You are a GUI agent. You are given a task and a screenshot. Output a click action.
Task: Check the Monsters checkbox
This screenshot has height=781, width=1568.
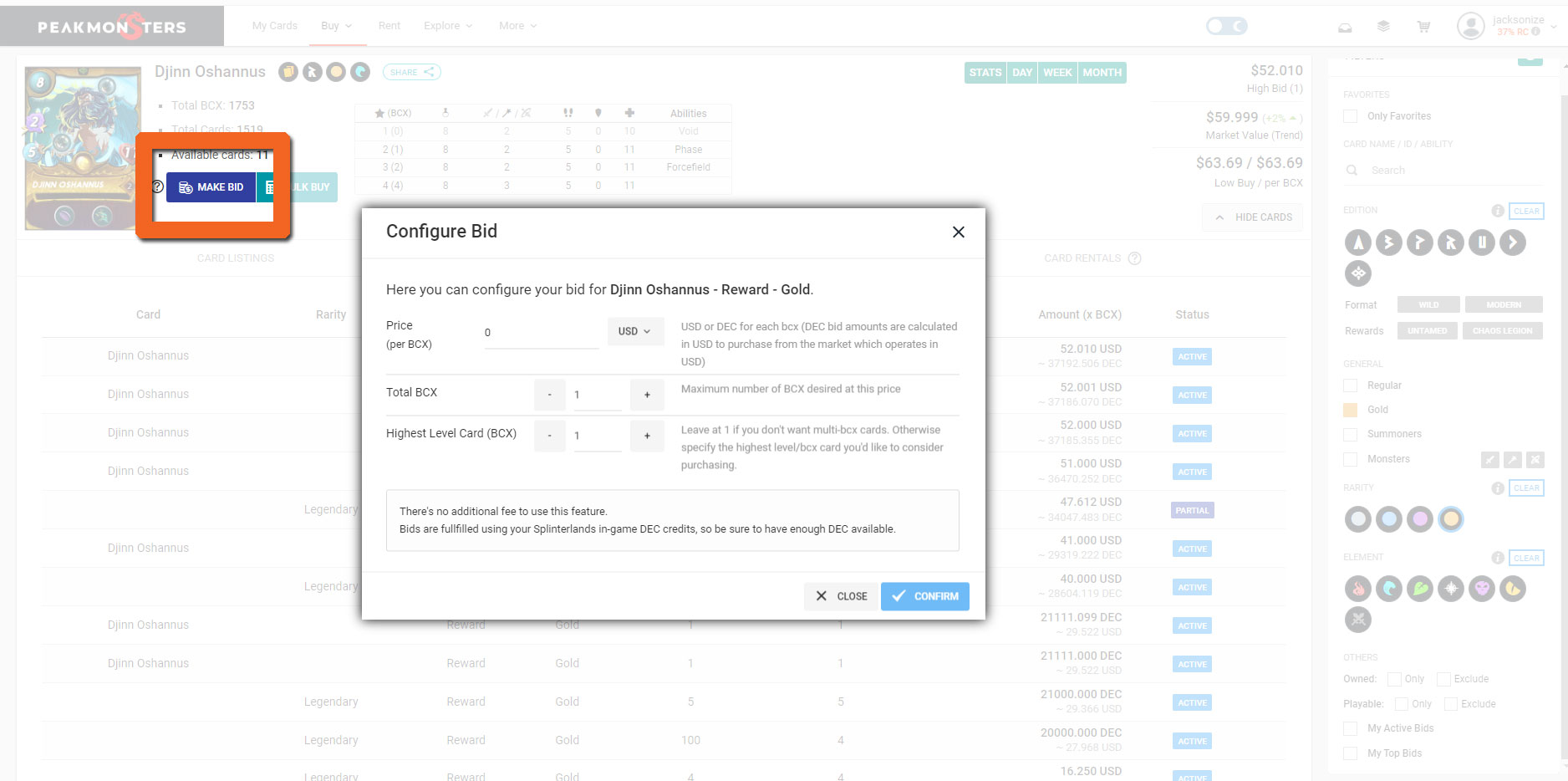tap(1350, 459)
